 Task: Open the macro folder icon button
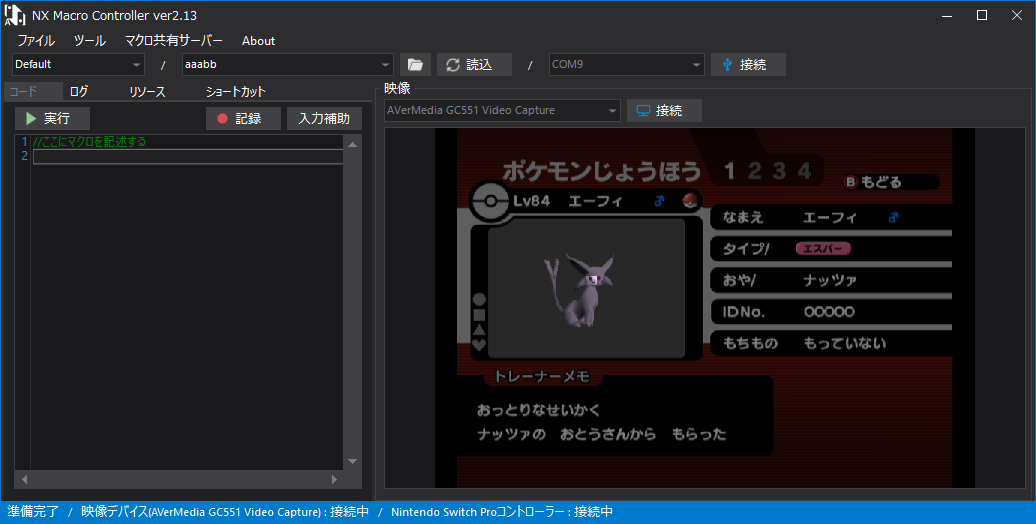415,65
